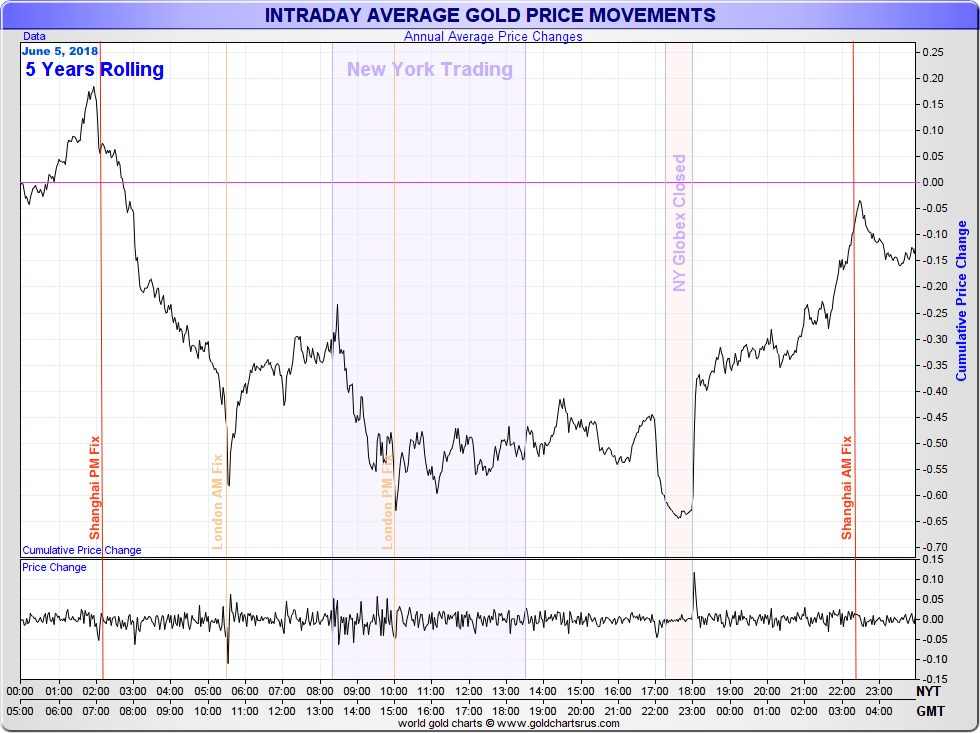Click the 'NYT' timezone label
Viewport: 980px width, 733px height.
point(929,691)
